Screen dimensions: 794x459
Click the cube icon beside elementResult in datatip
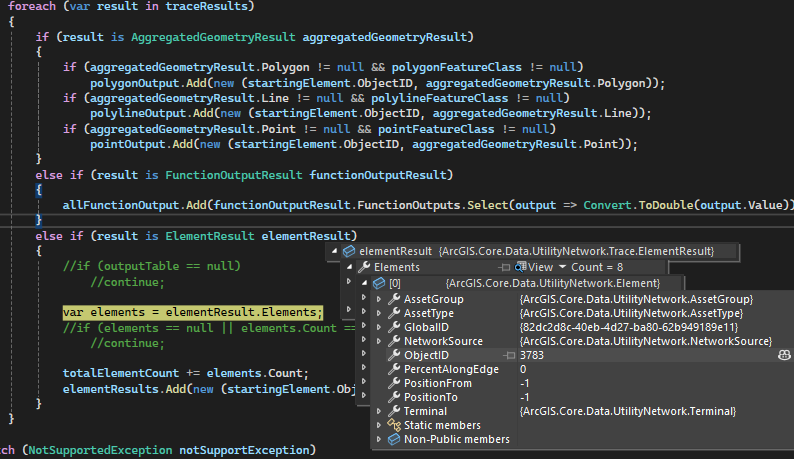[x=348, y=251]
